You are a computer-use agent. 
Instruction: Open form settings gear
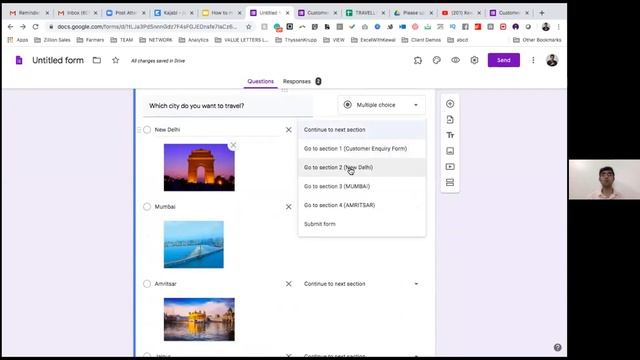pyautogui.click(x=474, y=60)
